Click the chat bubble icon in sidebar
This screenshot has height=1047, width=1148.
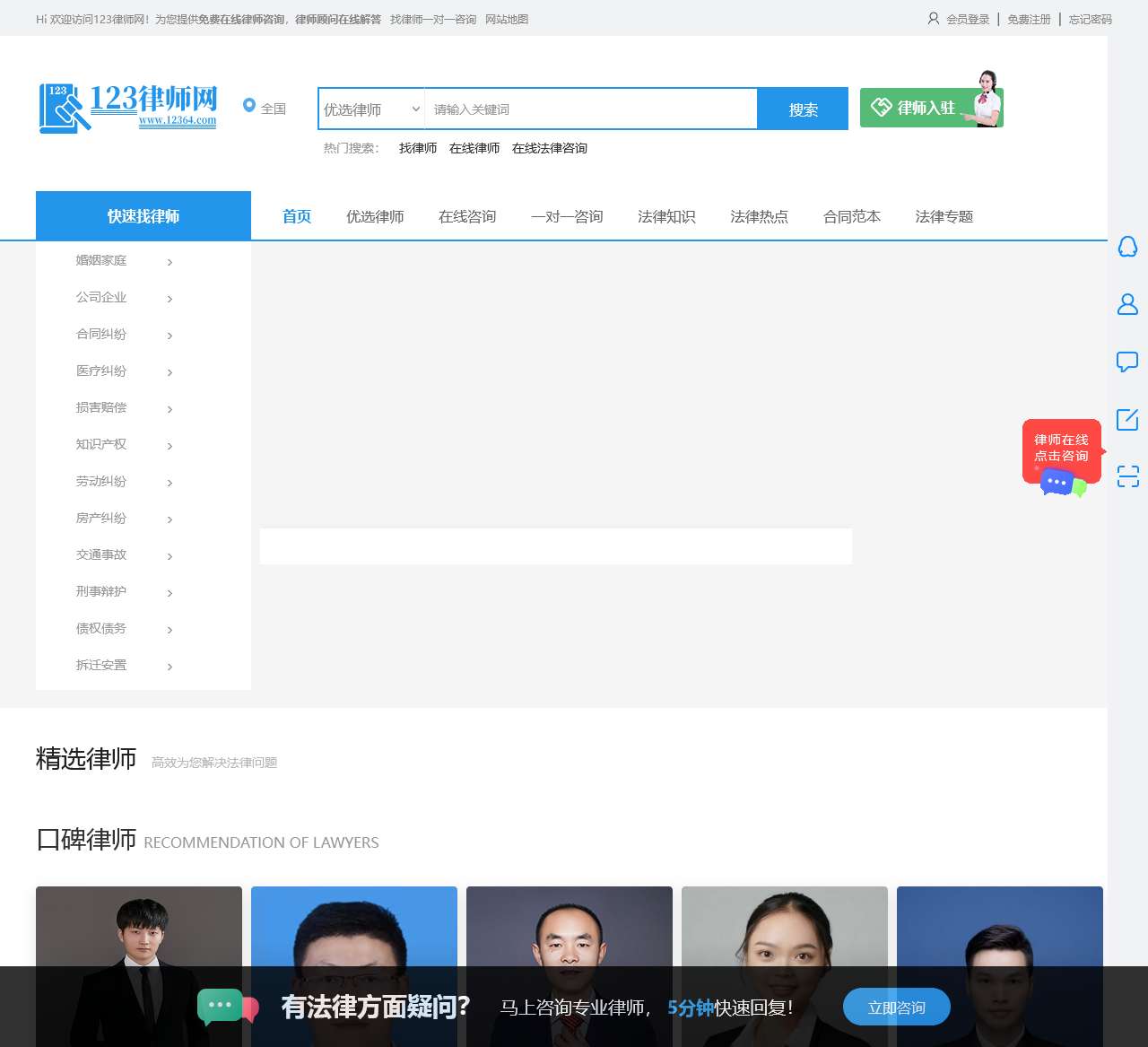[x=1127, y=362]
